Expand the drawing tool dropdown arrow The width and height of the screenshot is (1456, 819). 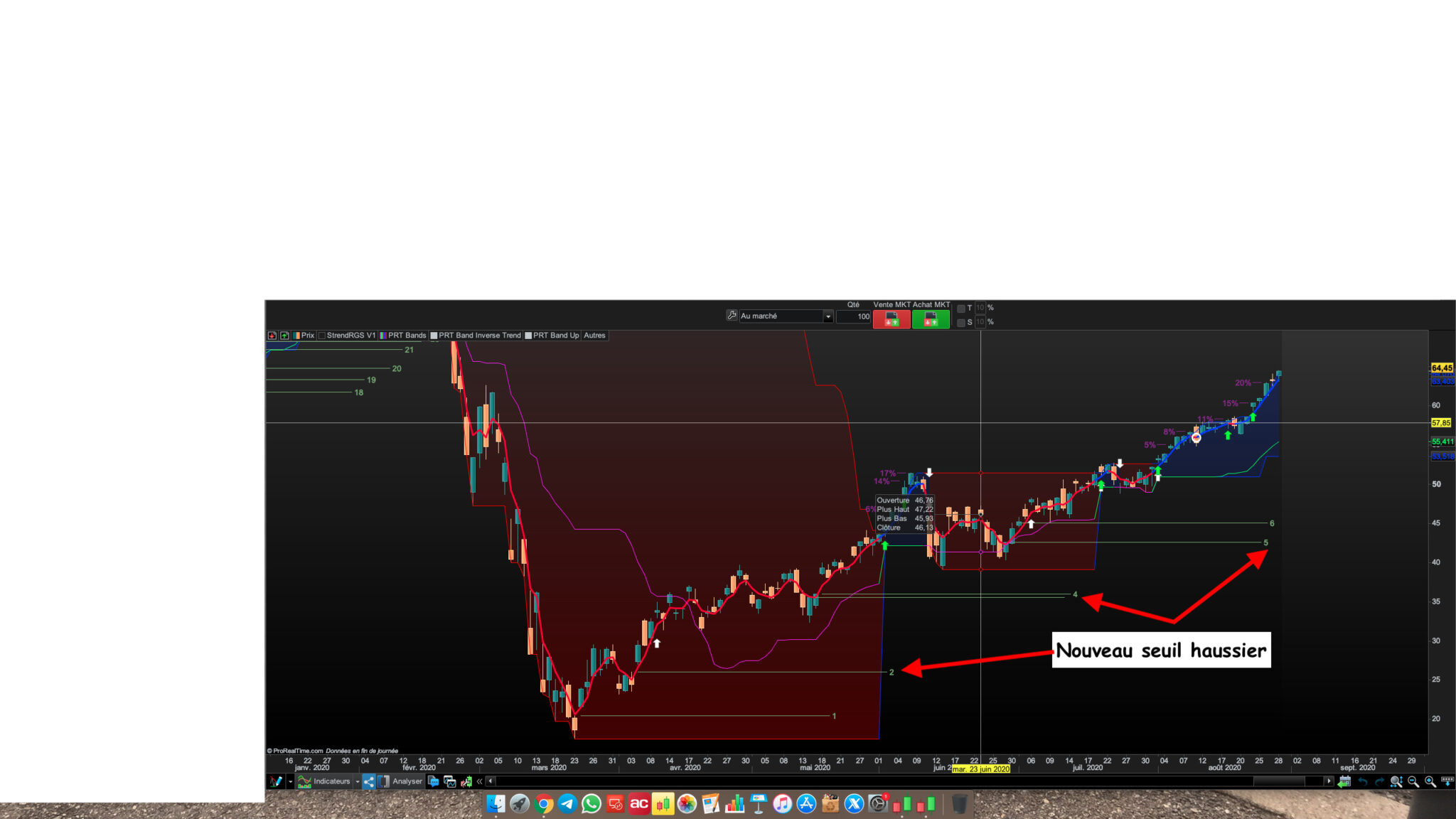click(290, 781)
